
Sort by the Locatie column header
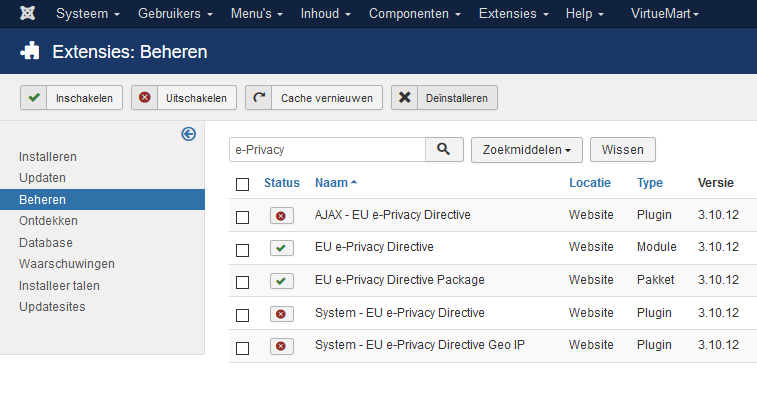click(x=589, y=183)
